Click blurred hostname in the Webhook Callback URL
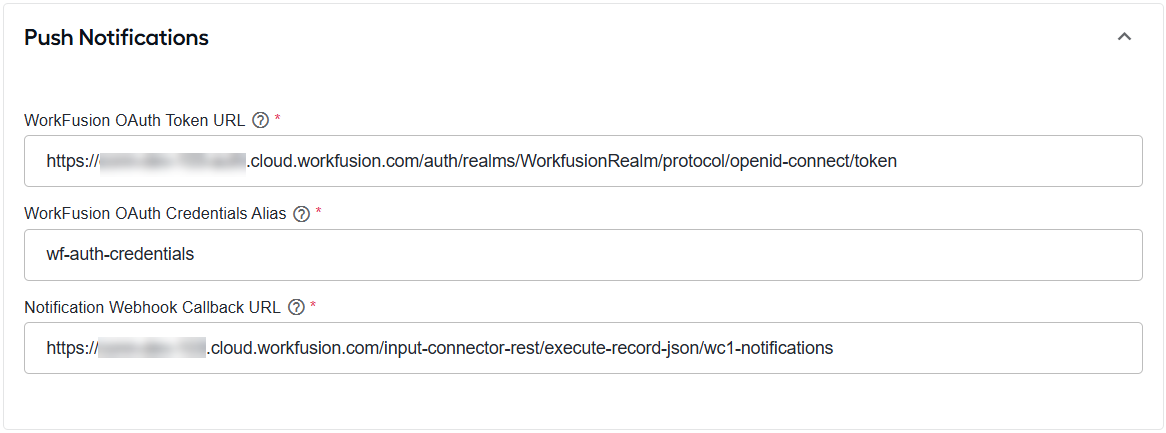This screenshot has width=1166, height=433. coord(152,347)
